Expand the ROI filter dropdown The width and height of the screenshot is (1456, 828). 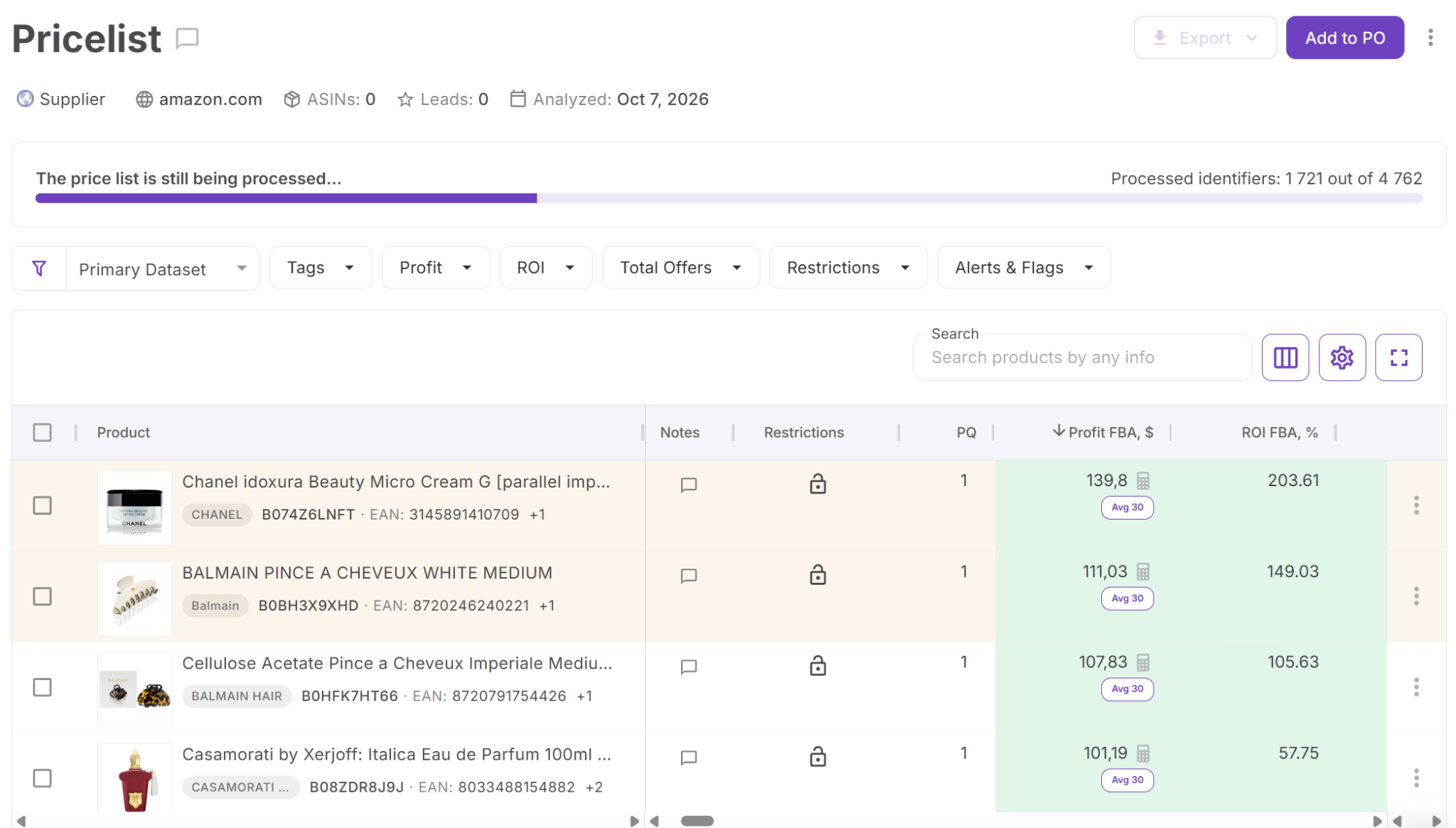545,268
